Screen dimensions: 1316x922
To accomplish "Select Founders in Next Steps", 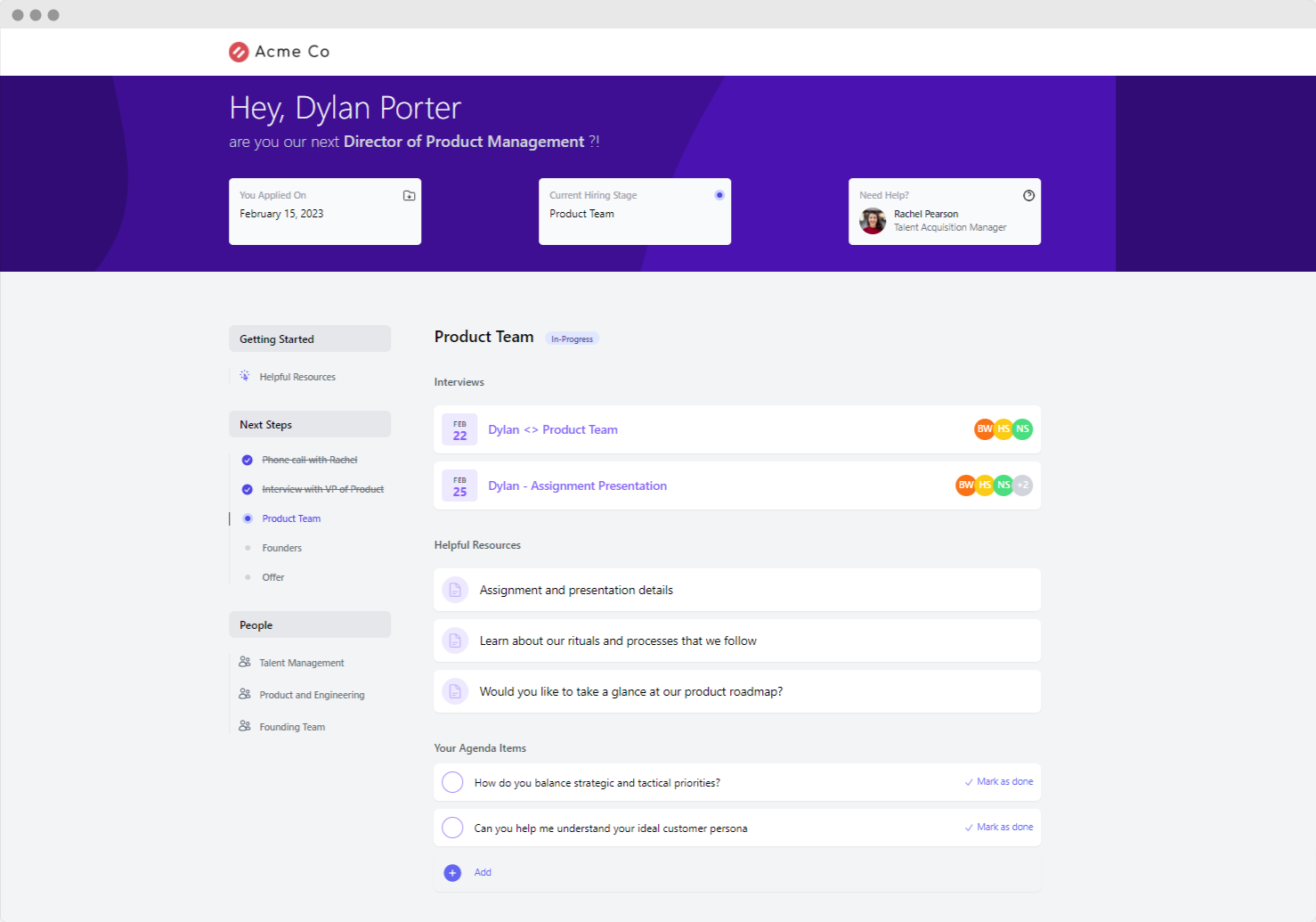I will click(282, 548).
